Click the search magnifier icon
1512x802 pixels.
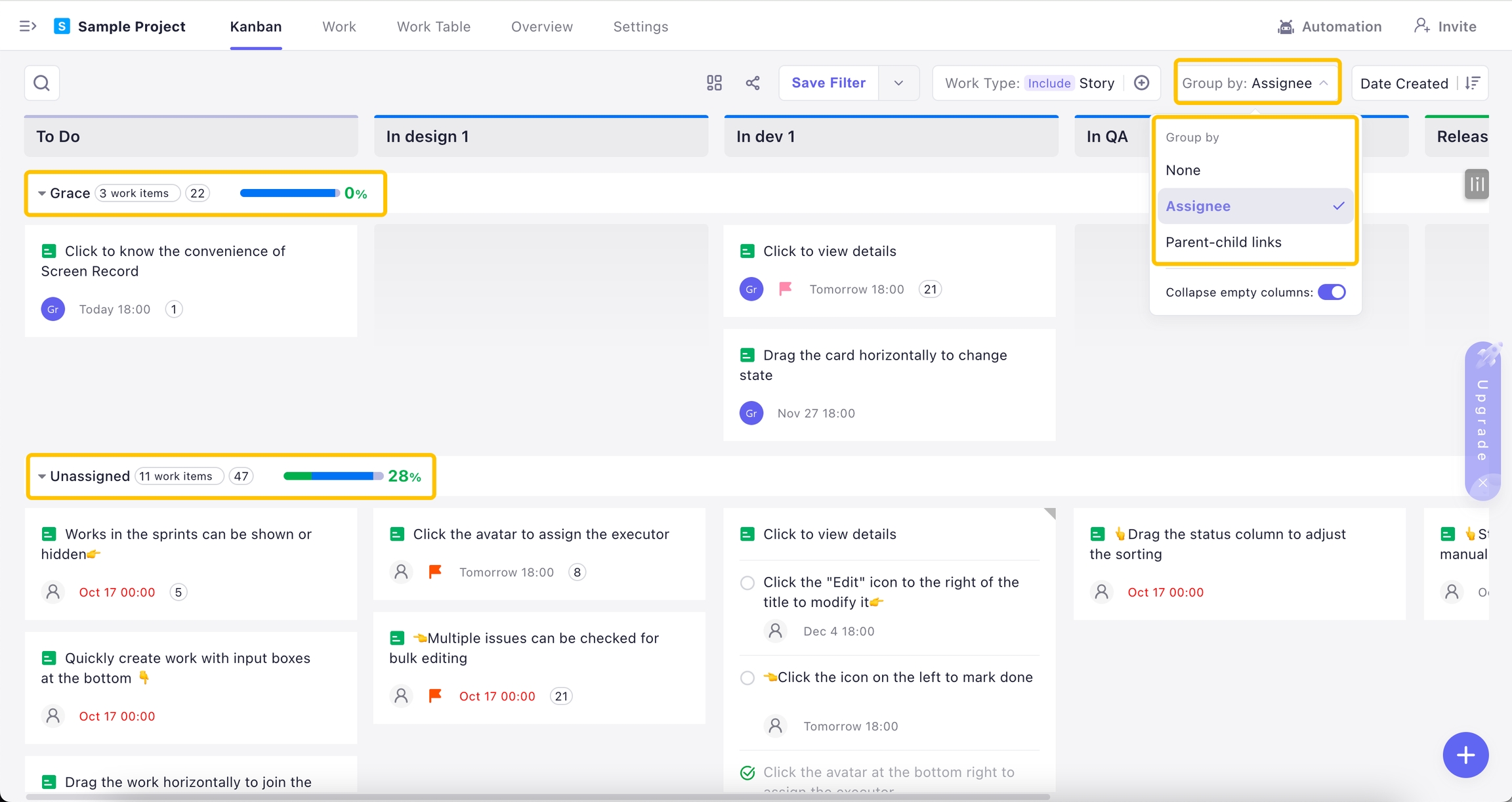[x=42, y=83]
